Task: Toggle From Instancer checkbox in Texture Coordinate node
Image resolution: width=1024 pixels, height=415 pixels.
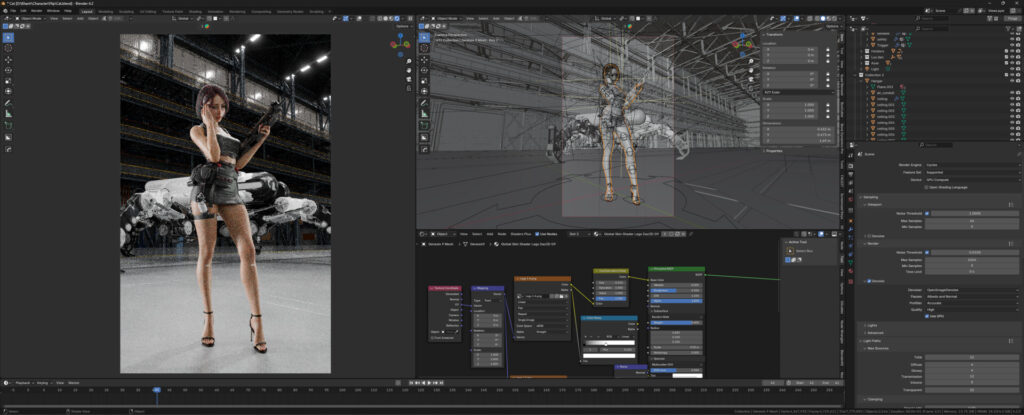Action: (x=432, y=337)
